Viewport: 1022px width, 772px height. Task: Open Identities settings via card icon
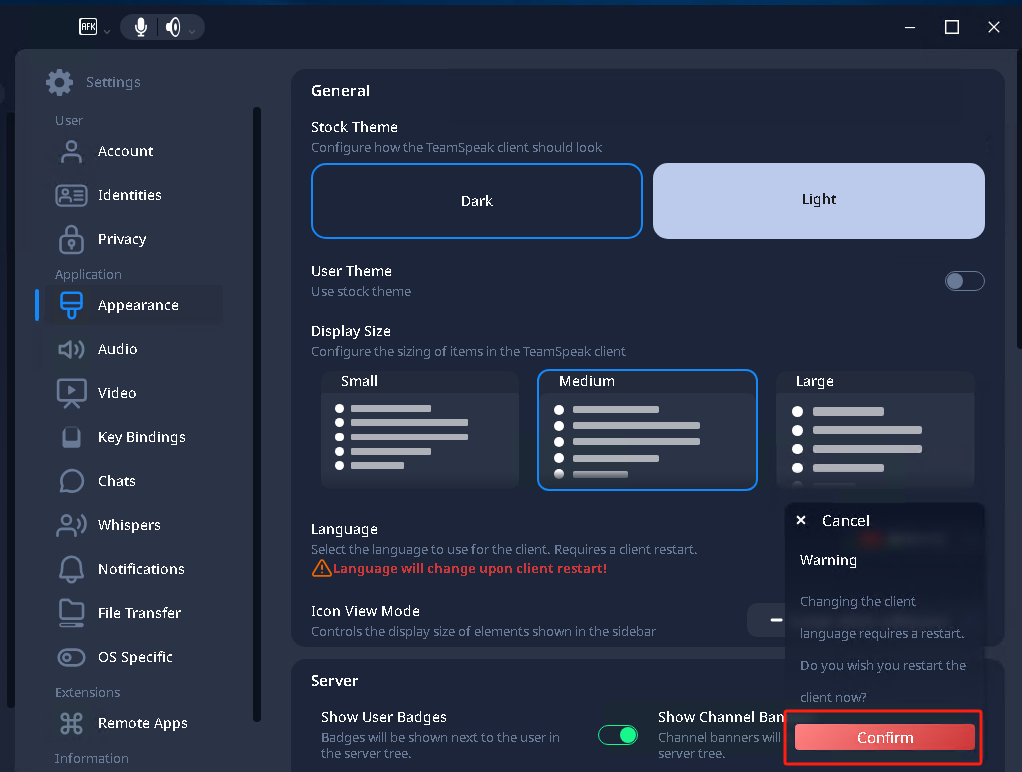71,195
